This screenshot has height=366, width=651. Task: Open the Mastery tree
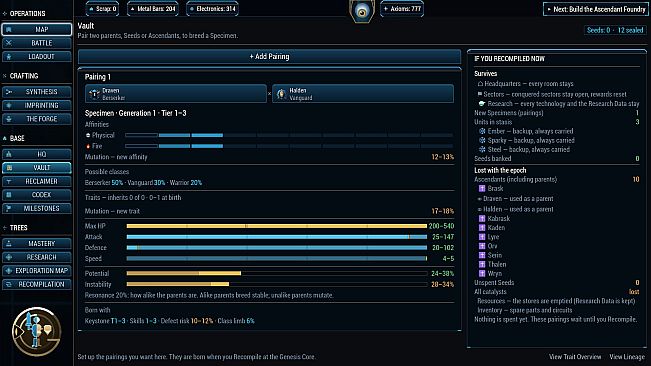[37, 244]
